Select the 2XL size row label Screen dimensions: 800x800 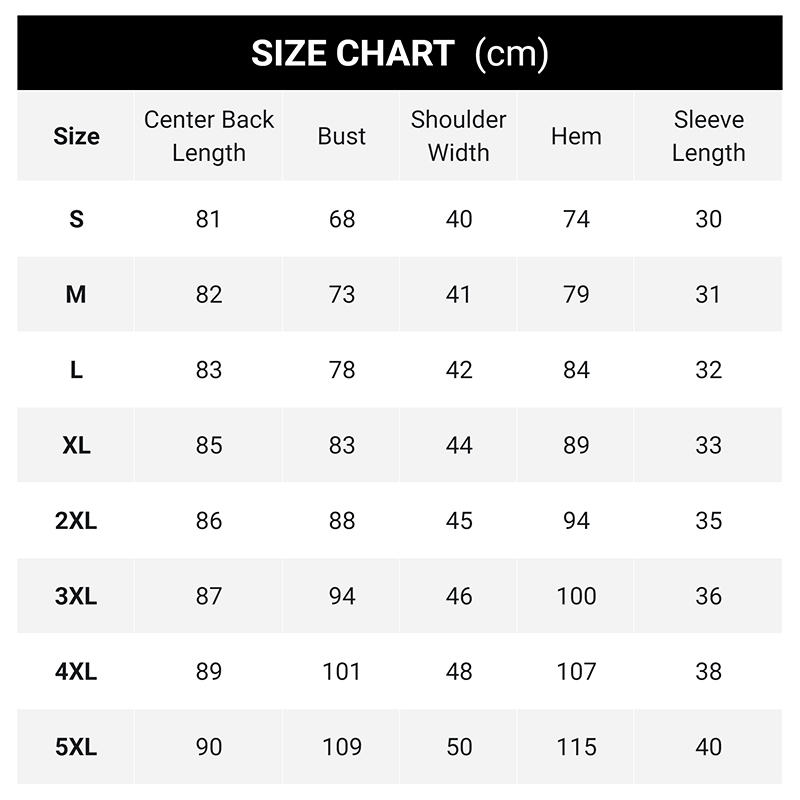[x=76, y=521]
